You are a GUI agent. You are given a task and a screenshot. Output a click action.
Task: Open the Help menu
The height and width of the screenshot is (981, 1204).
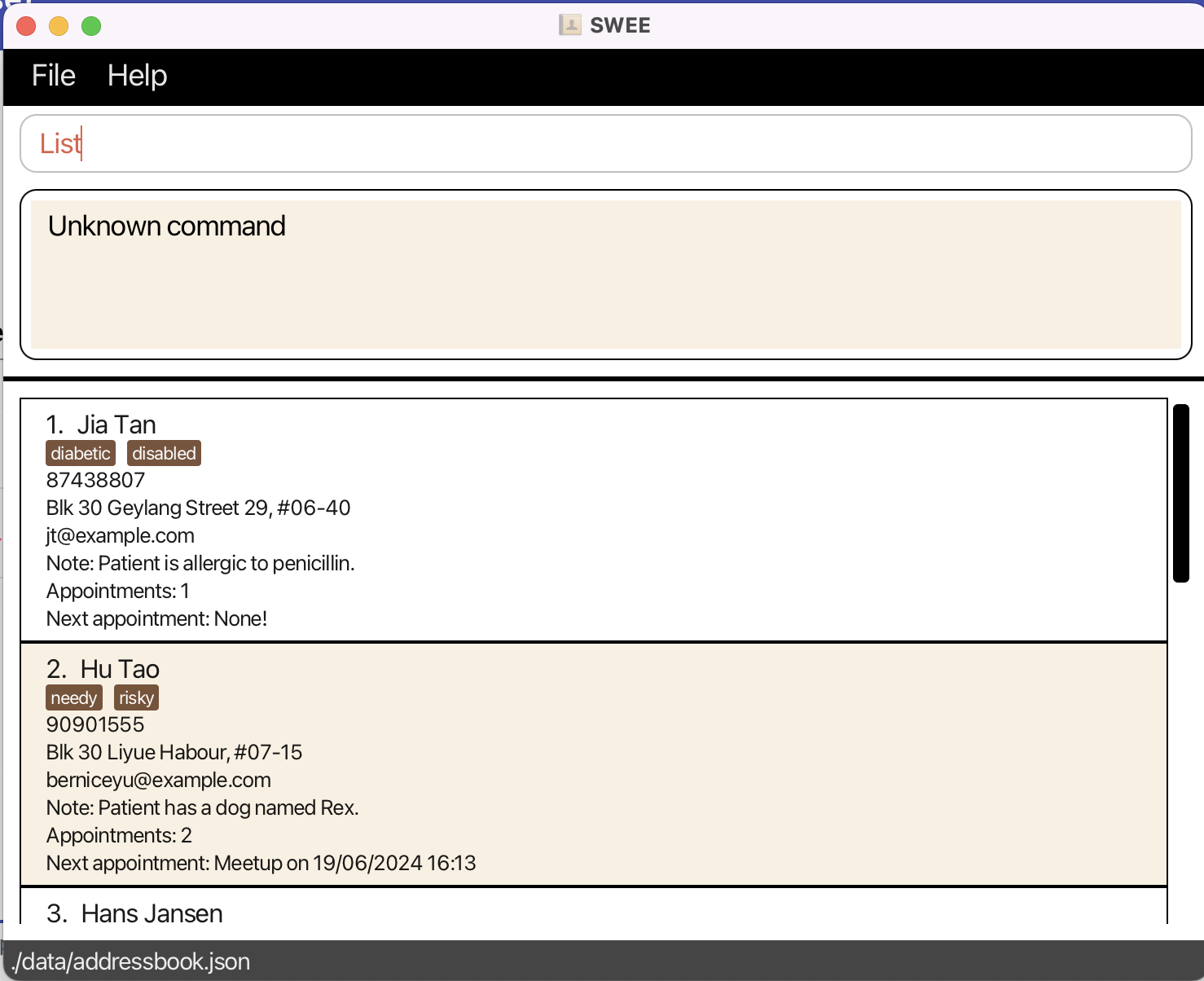137,76
